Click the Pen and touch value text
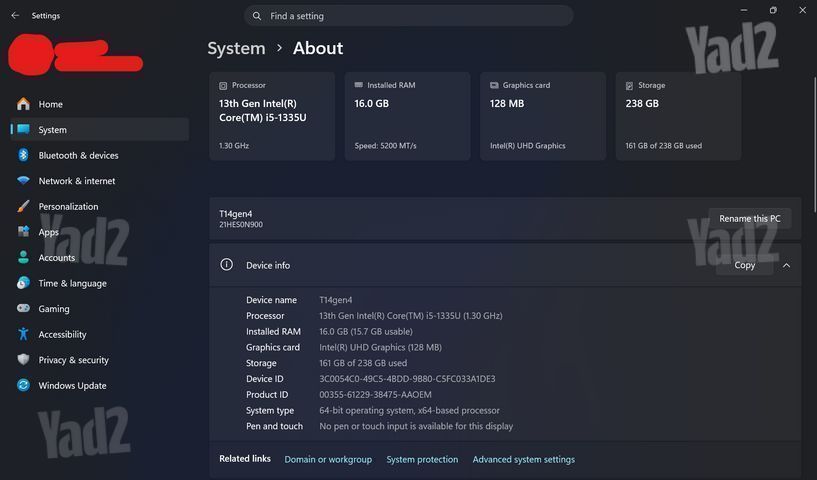Image resolution: width=817 pixels, height=480 pixels. point(416,426)
